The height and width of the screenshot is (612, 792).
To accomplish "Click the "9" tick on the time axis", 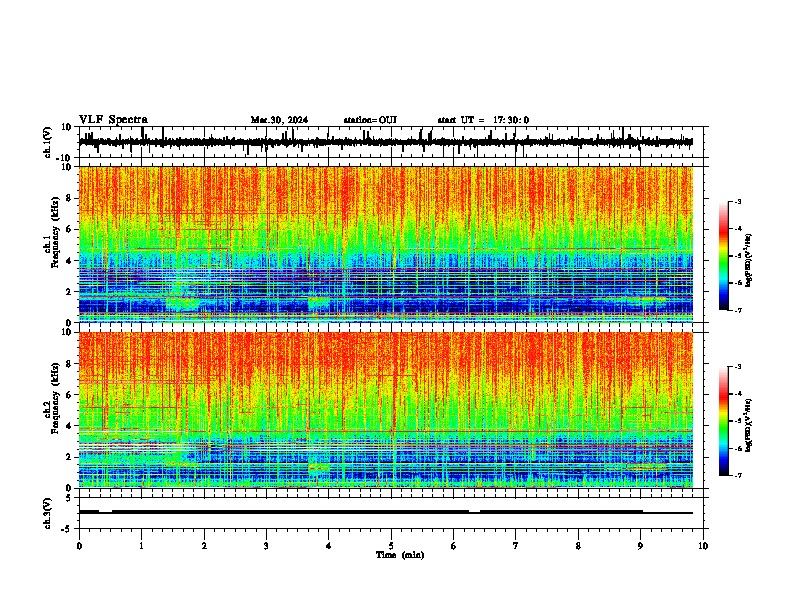I will (640, 546).
